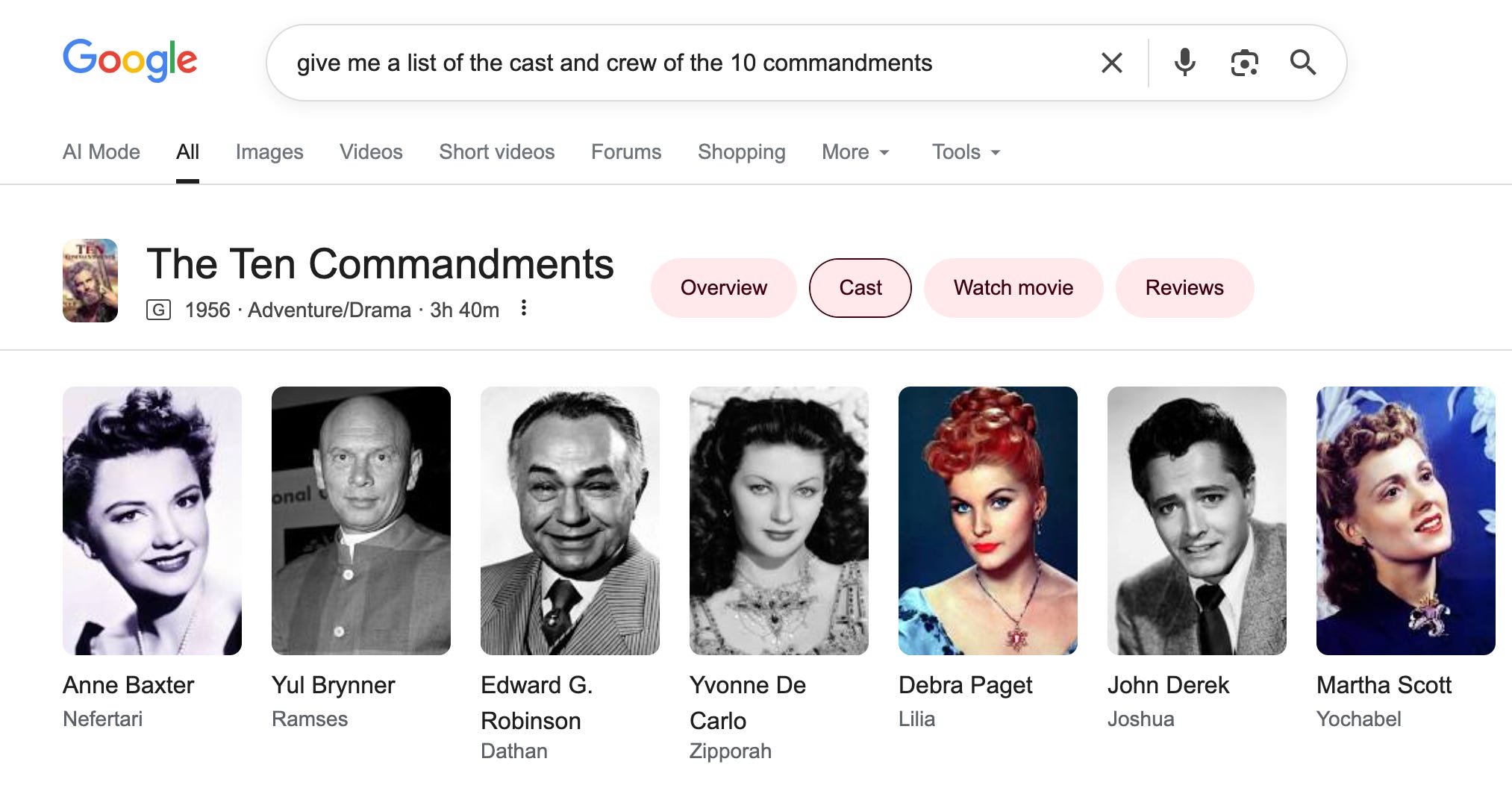Click the Yvonne De Carlo name link
Viewport: 1512px width, 791px height.
pyautogui.click(x=748, y=703)
